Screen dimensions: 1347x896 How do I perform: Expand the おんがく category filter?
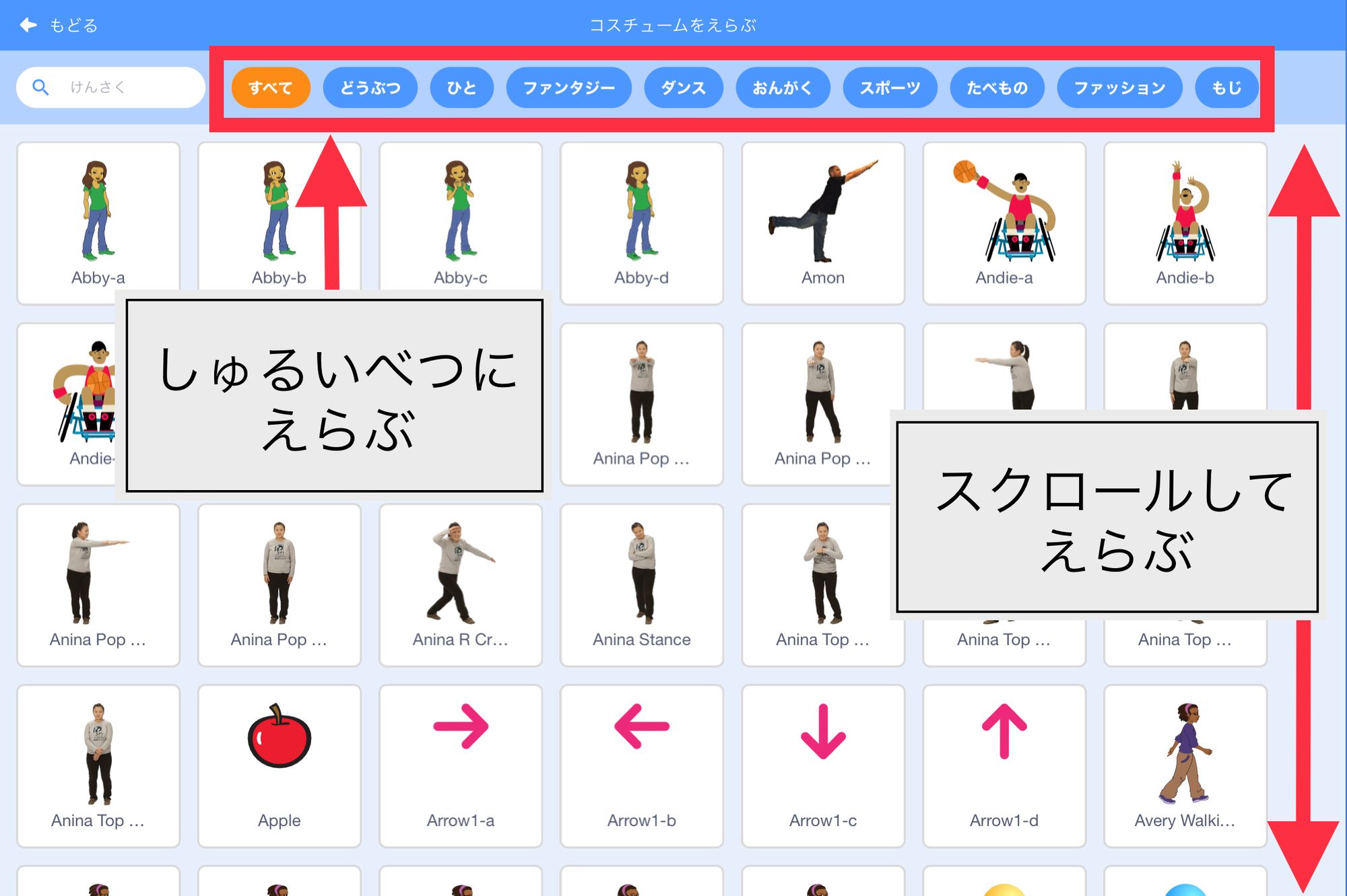(783, 89)
